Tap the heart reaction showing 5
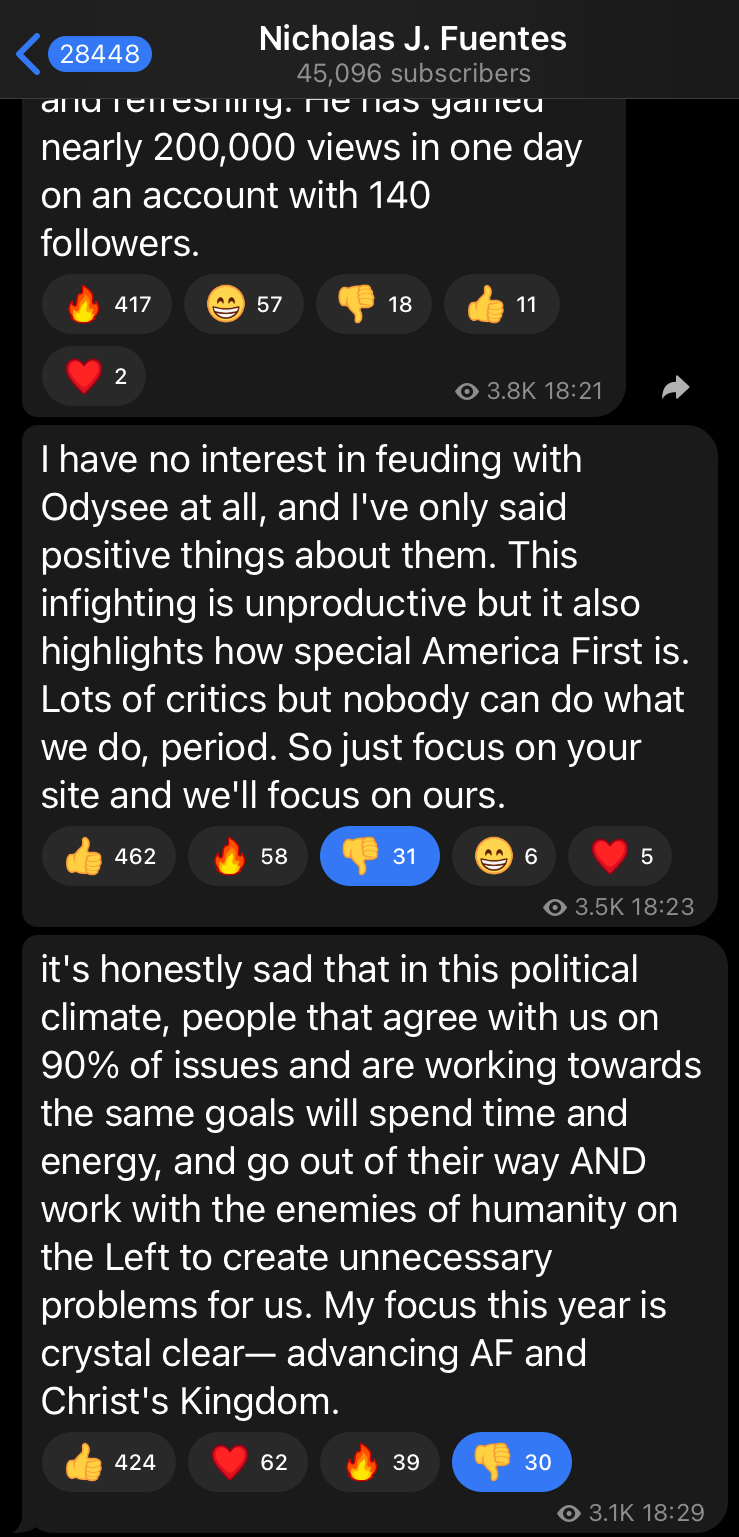Viewport: 739px width, 1537px height. [x=620, y=856]
